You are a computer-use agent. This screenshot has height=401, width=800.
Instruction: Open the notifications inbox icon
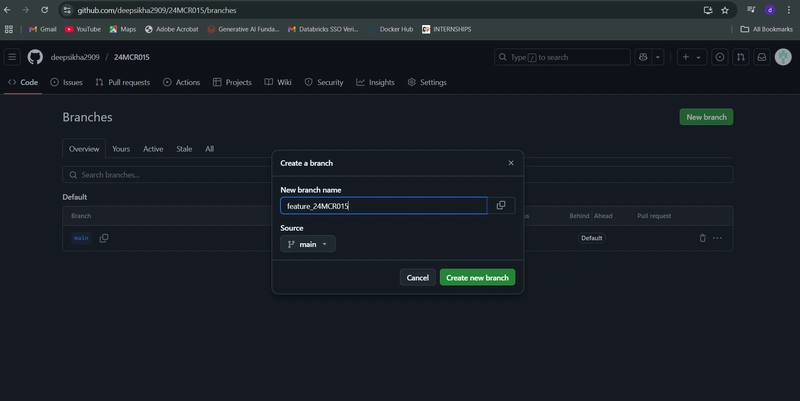pyautogui.click(x=762, y=57)
